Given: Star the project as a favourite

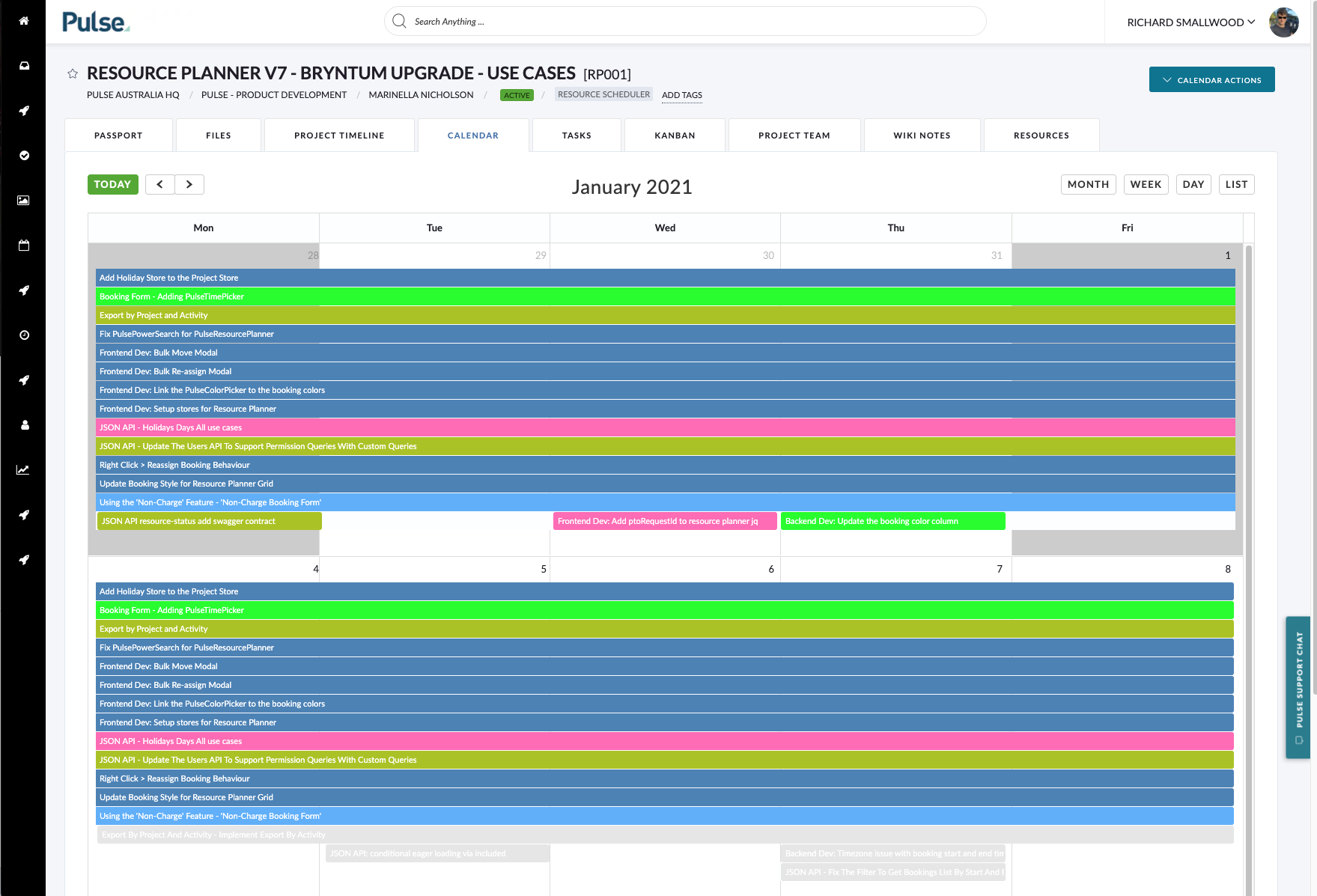Looking at the screenshot, I should [73, 73].
